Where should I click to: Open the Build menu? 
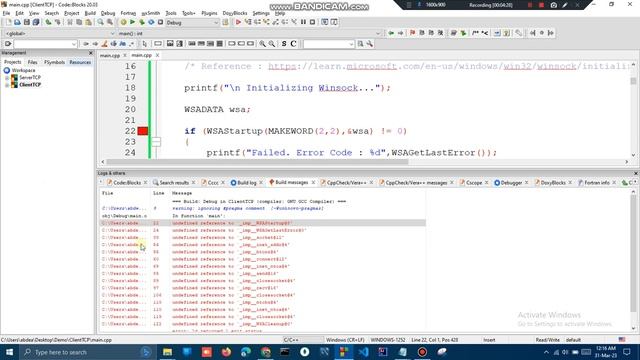[x=90, y=13]
